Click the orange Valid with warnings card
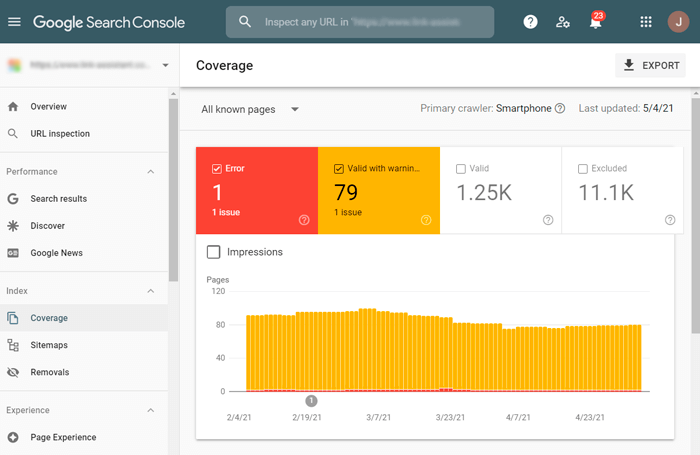 coord(379,190)
